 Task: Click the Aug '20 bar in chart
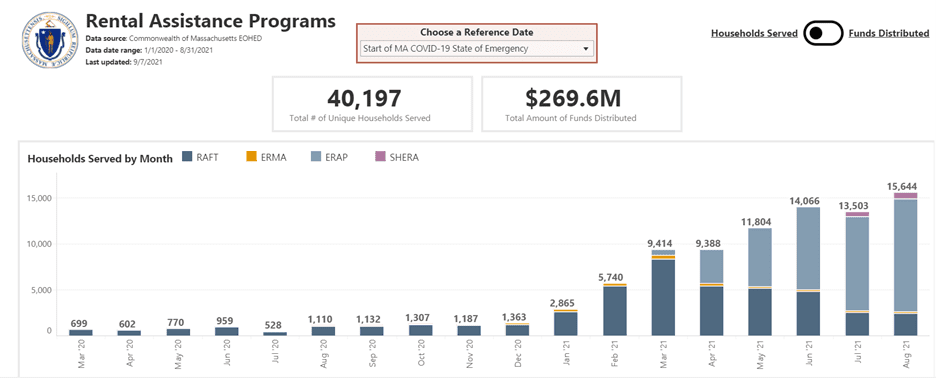click(324, 331)
